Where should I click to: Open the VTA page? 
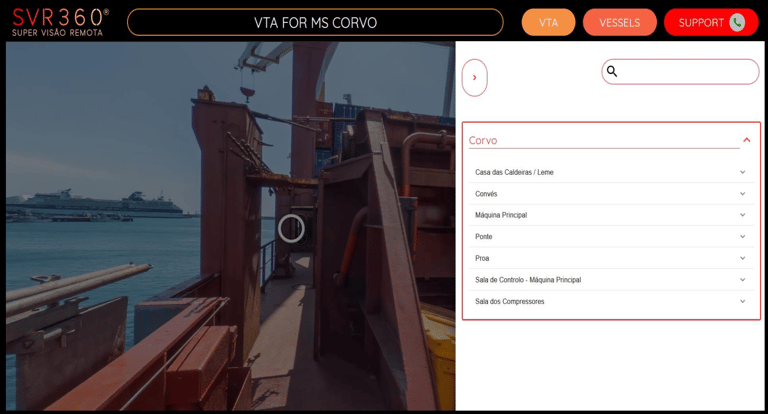point(548,23)
